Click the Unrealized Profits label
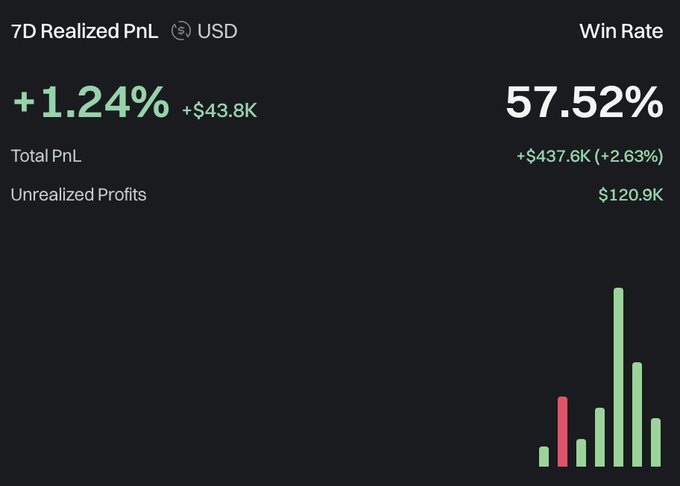The image size is (680, 486). (x=78, y=195)
